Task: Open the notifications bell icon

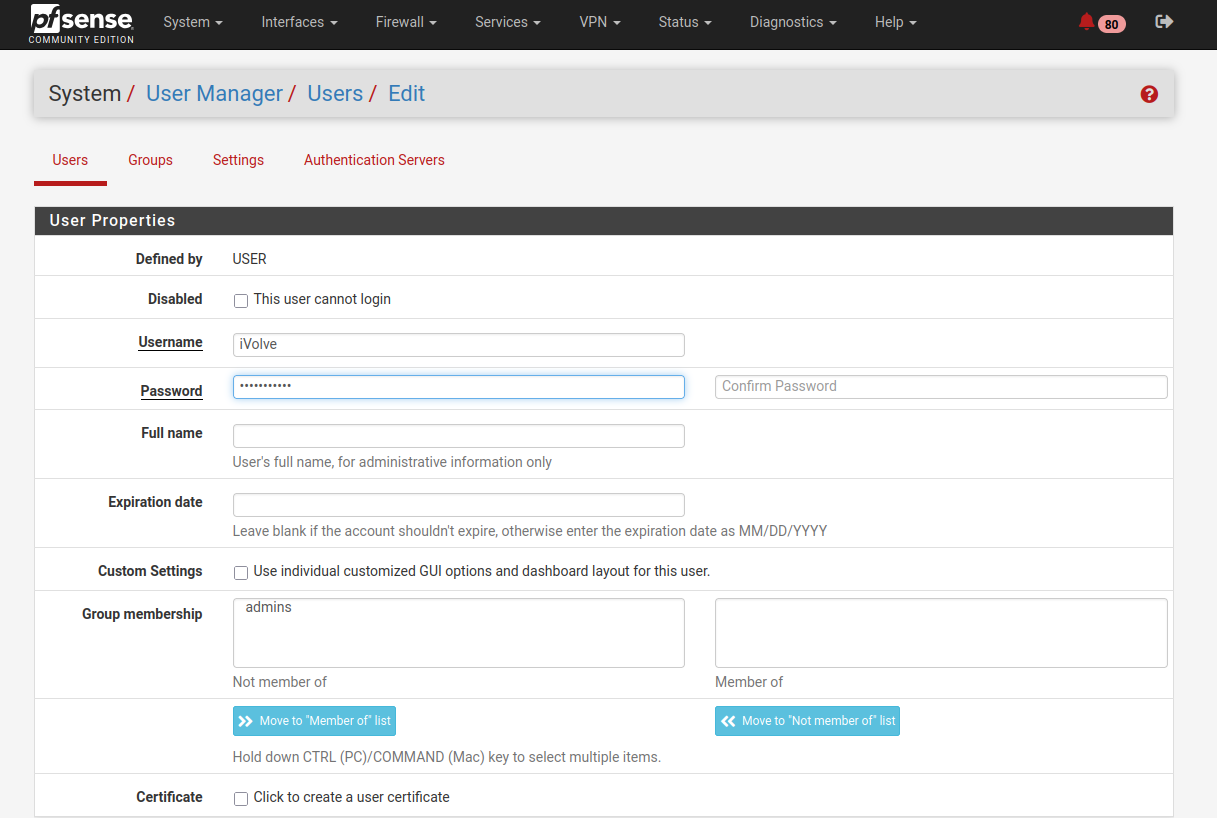Action: 1086,22
